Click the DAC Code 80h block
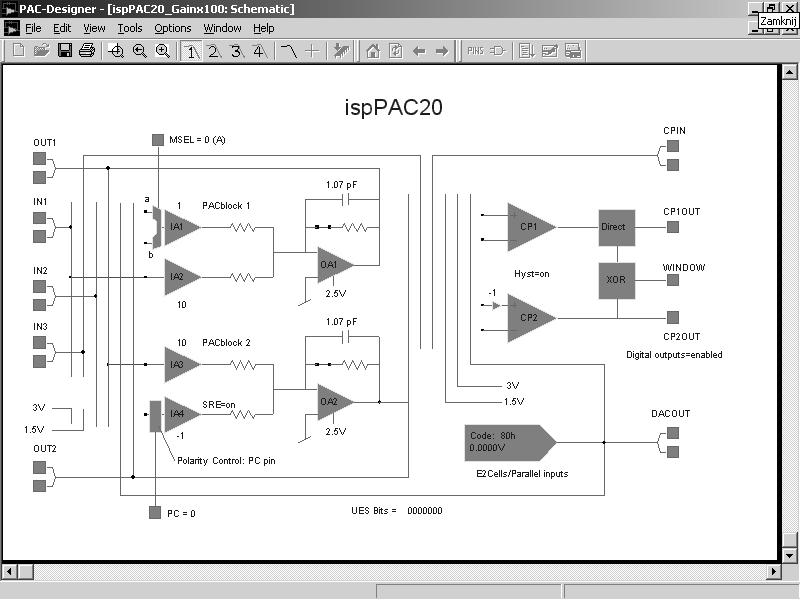This screenshot has height=600, width=800. tap(509, 442)
